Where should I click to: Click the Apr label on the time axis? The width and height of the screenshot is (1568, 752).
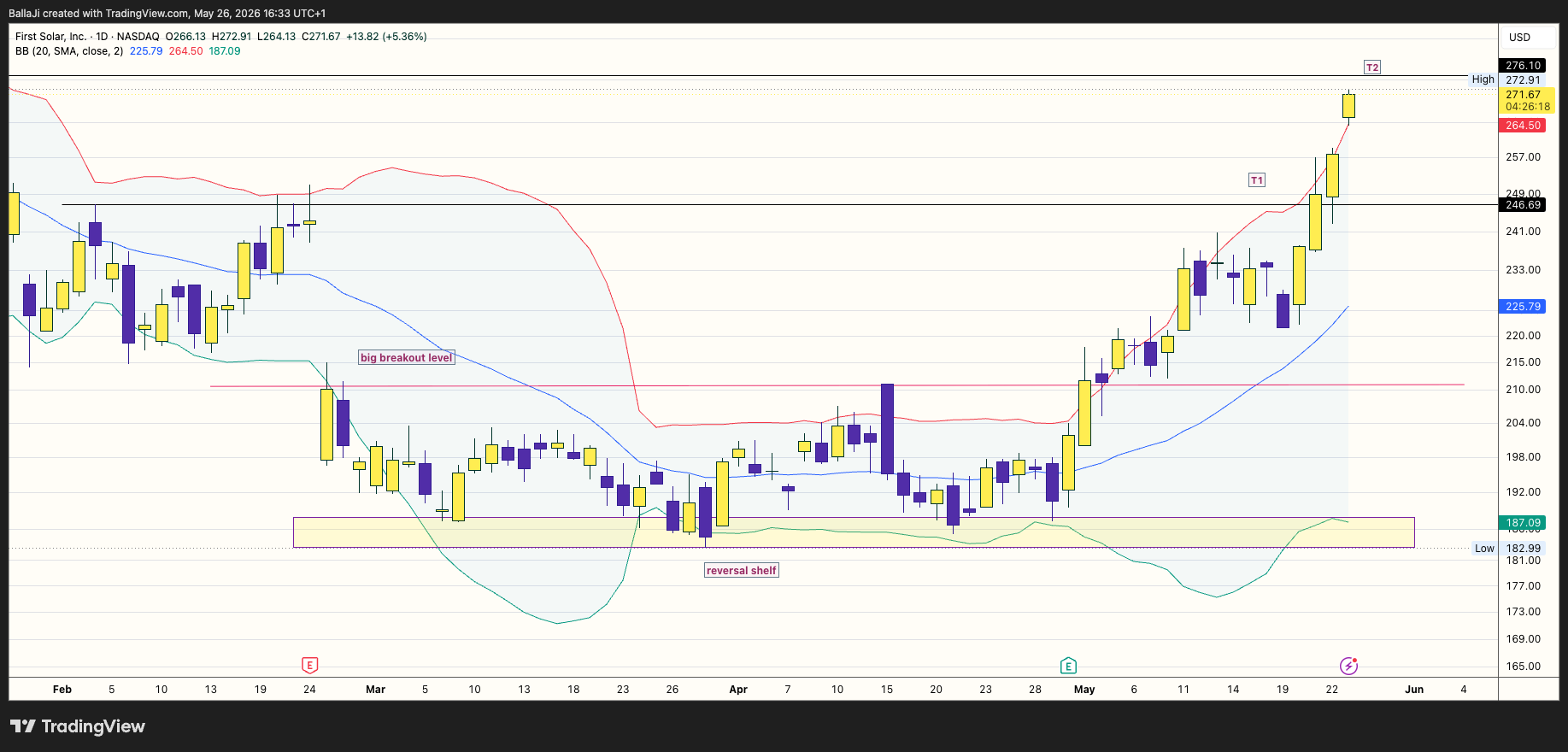click(738, 690)
